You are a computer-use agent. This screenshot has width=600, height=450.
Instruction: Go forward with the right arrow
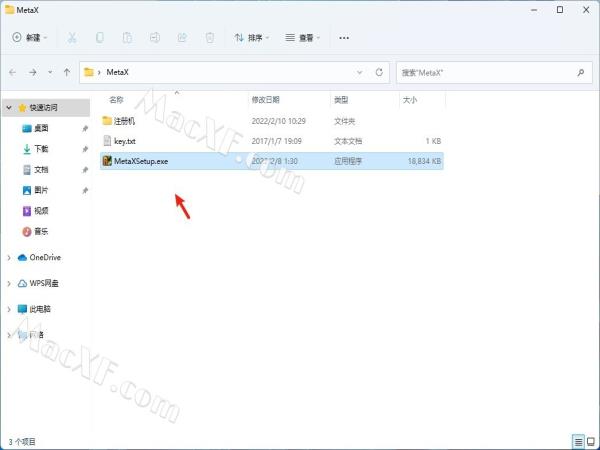coord(33,72)
